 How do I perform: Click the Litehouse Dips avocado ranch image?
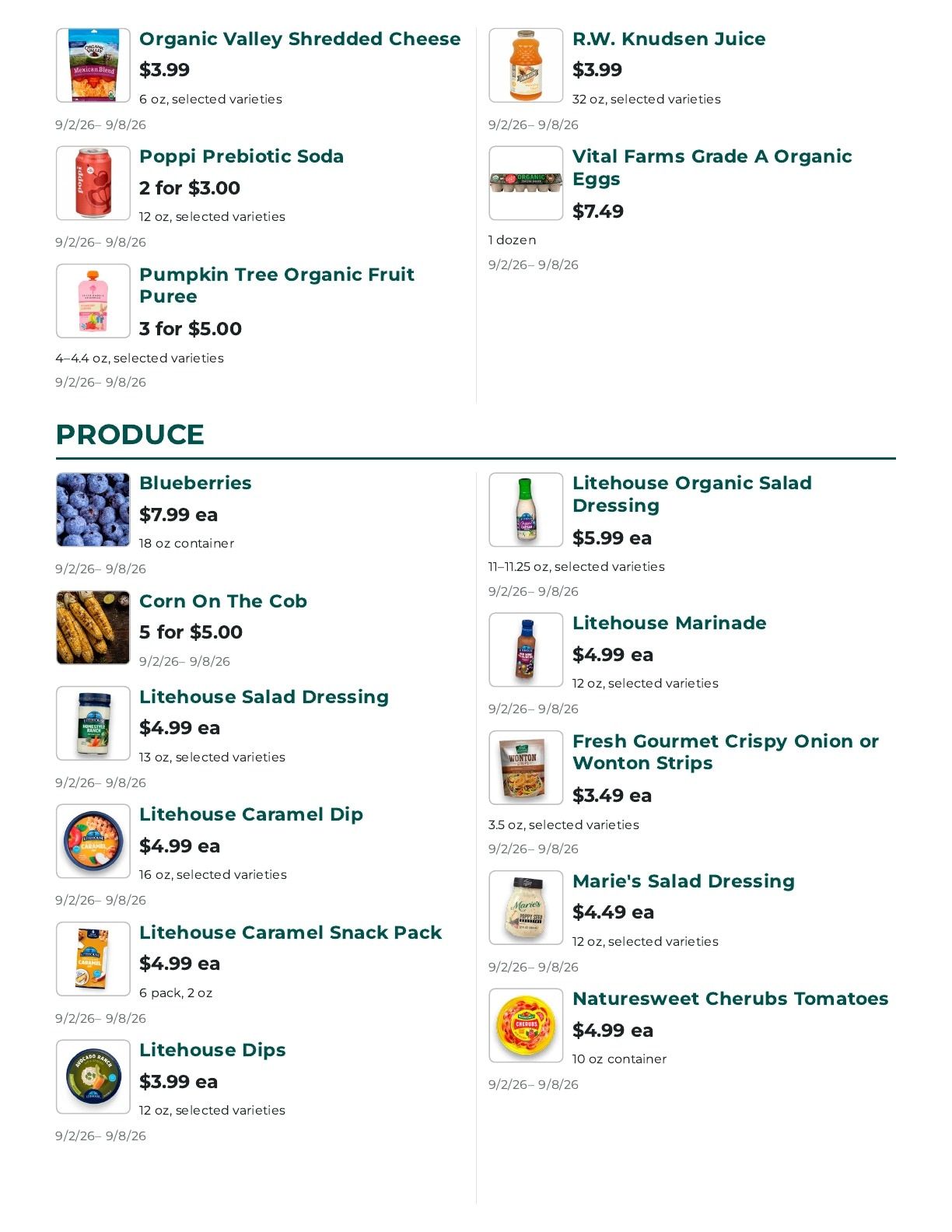(93, 1076)
